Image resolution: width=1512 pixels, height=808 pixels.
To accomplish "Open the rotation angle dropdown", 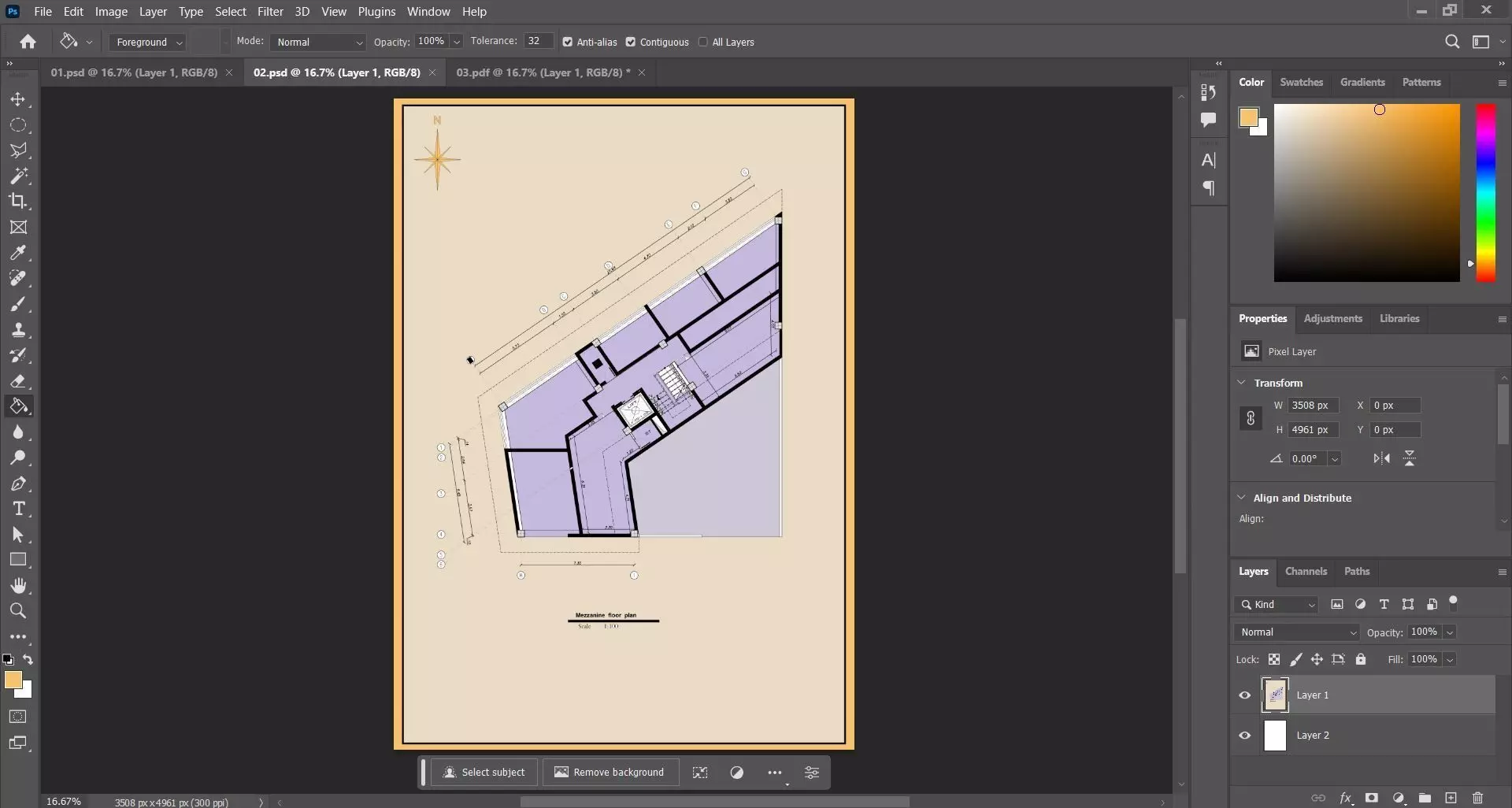I will [1334, 458].
